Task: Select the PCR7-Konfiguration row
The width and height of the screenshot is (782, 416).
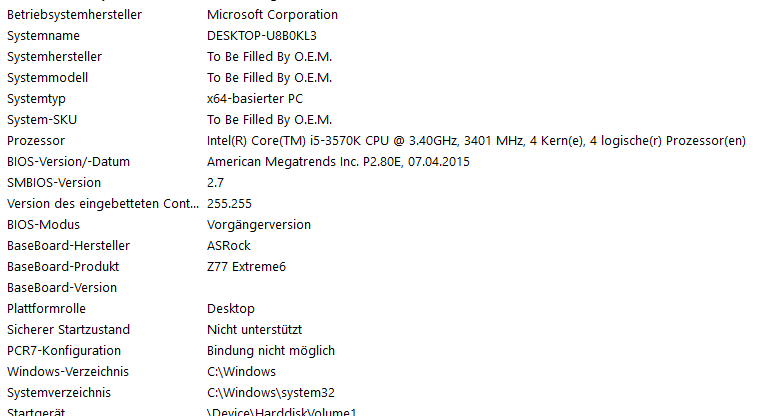Action: 64,351
